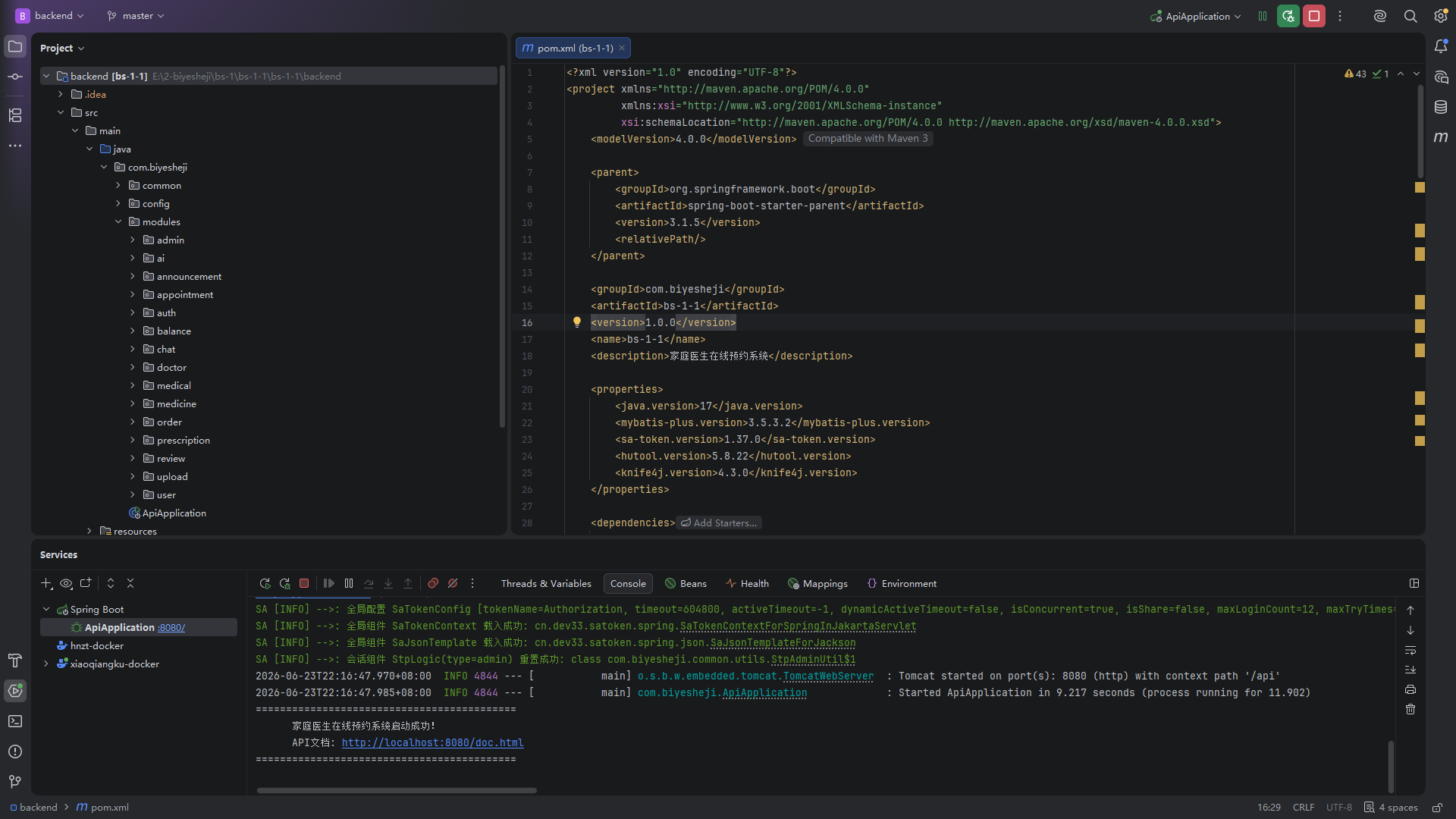1456x819 pixels.
Task: Open the Git tool window icon
Action: (x=15, y=782)
